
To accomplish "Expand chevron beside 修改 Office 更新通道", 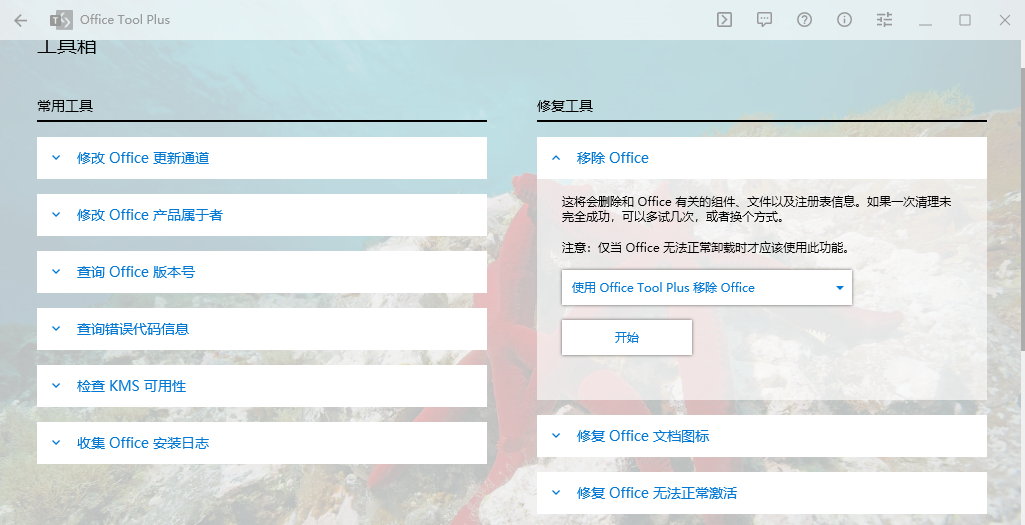I will click(x=56, y=158).
